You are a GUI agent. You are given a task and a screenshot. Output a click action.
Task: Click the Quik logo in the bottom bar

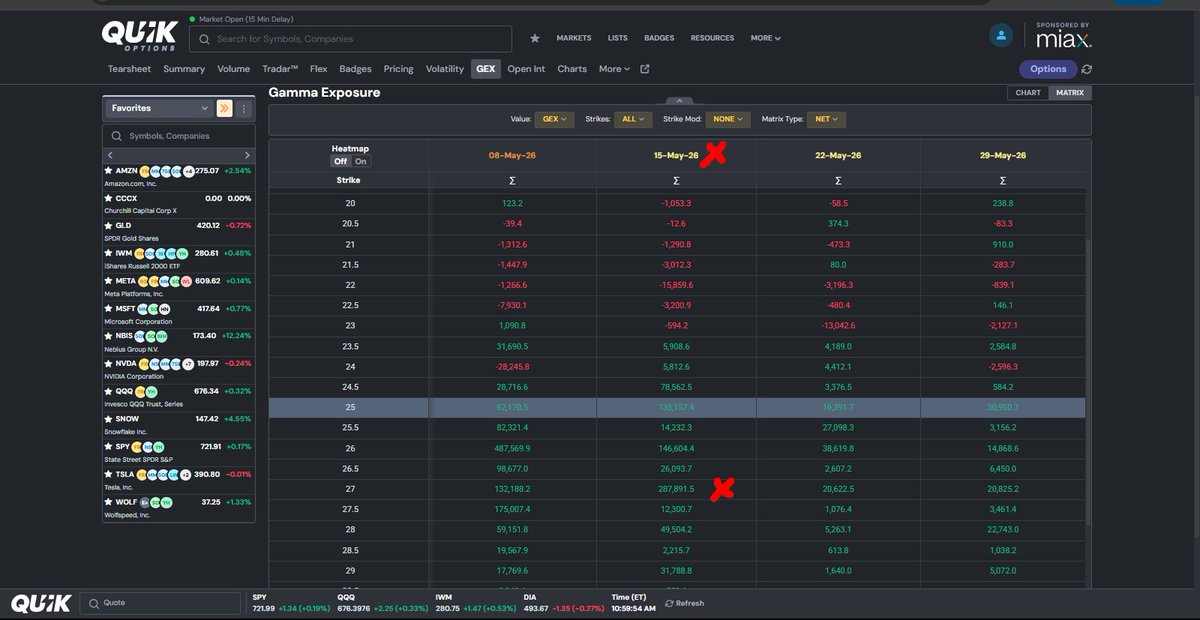[x=41, y=603]
